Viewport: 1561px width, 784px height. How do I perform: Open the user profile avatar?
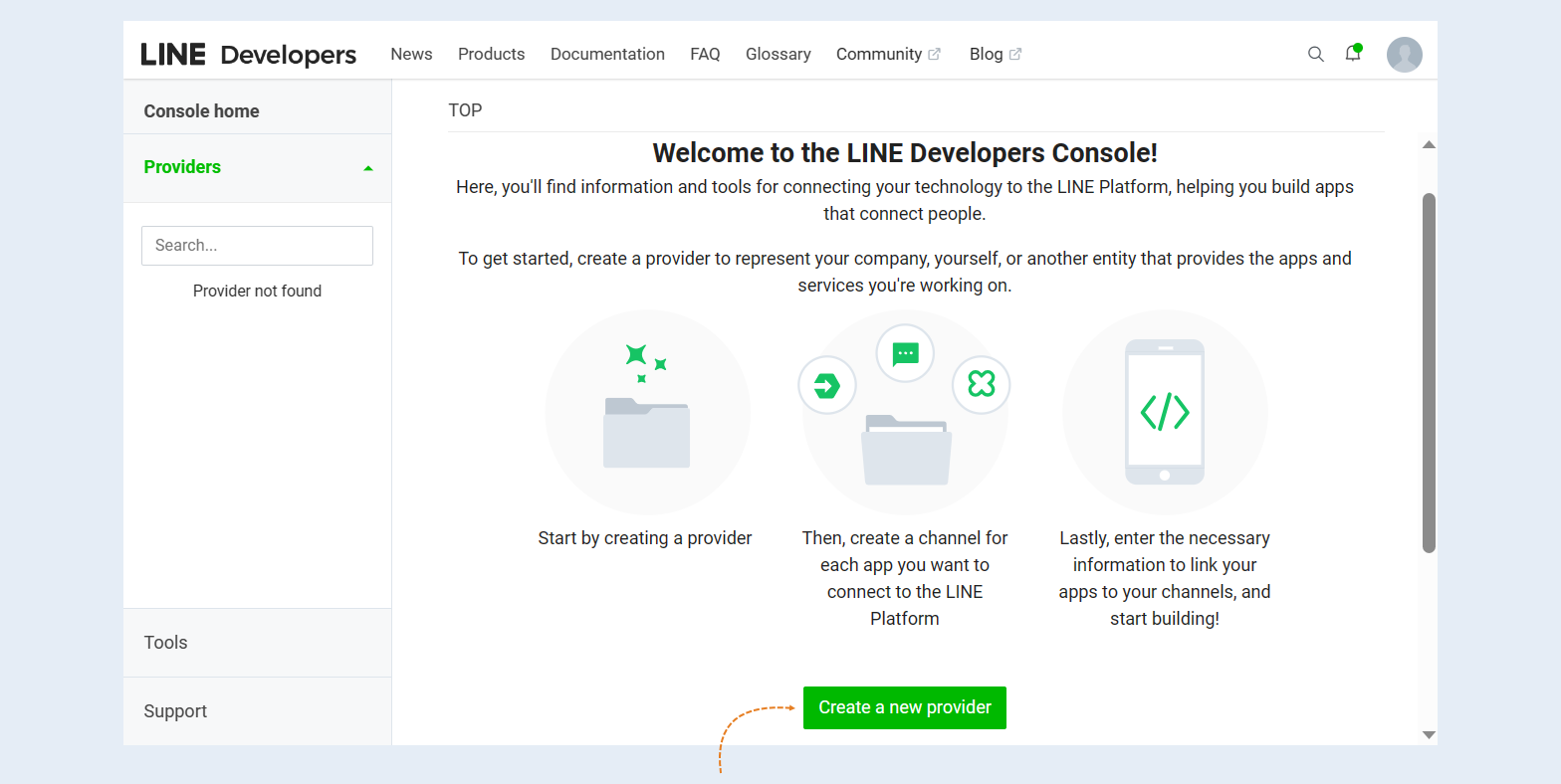click(1405, 55)
